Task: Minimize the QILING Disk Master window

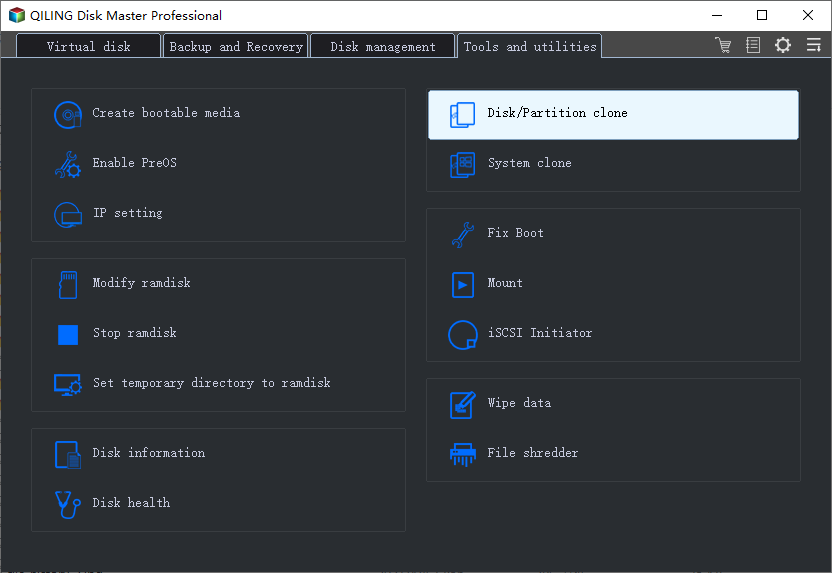Action: click(x=717, y=15)
